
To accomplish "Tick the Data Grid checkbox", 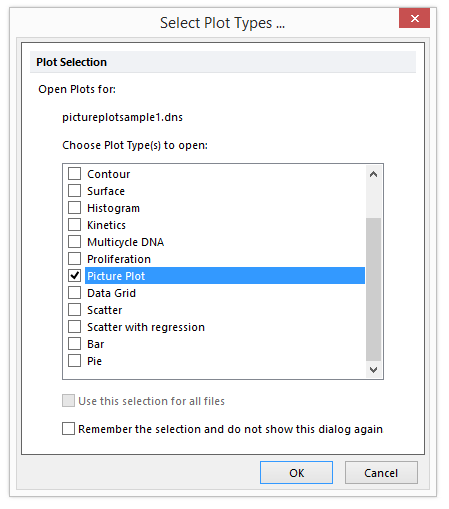I will click(x=74, y=293).
